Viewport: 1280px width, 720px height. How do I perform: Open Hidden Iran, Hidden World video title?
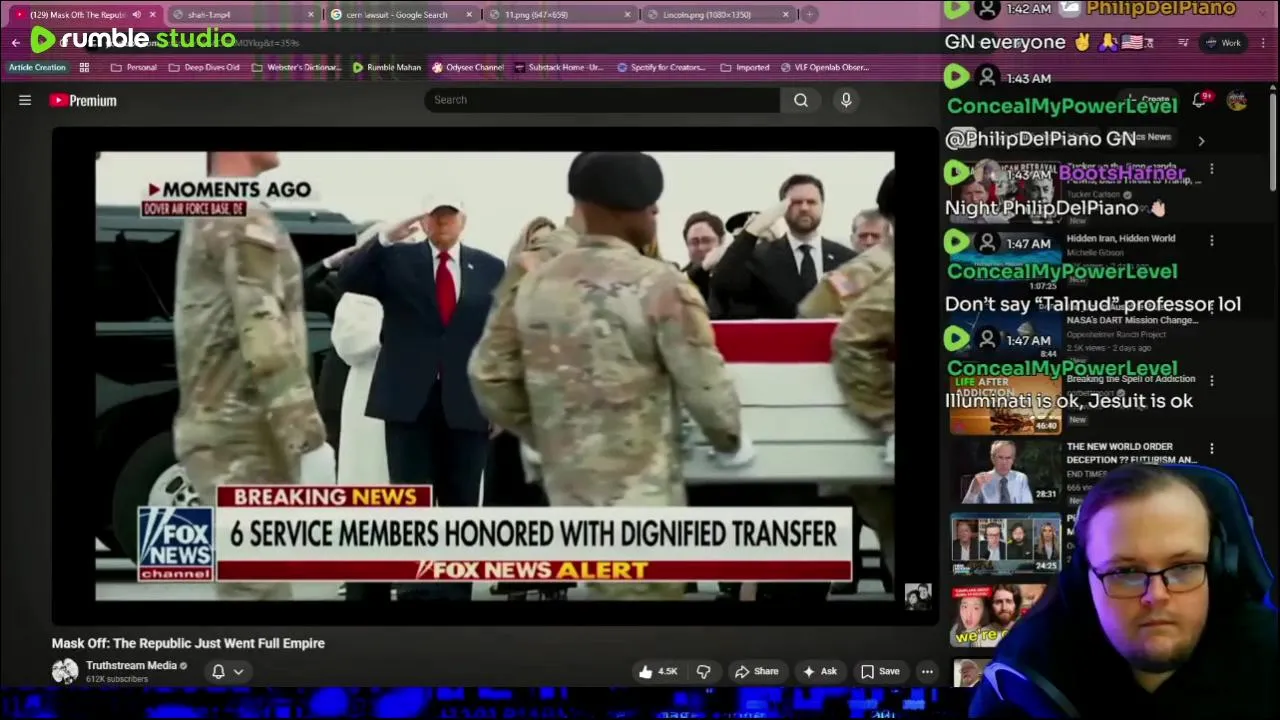click(x=1120, y=239)
